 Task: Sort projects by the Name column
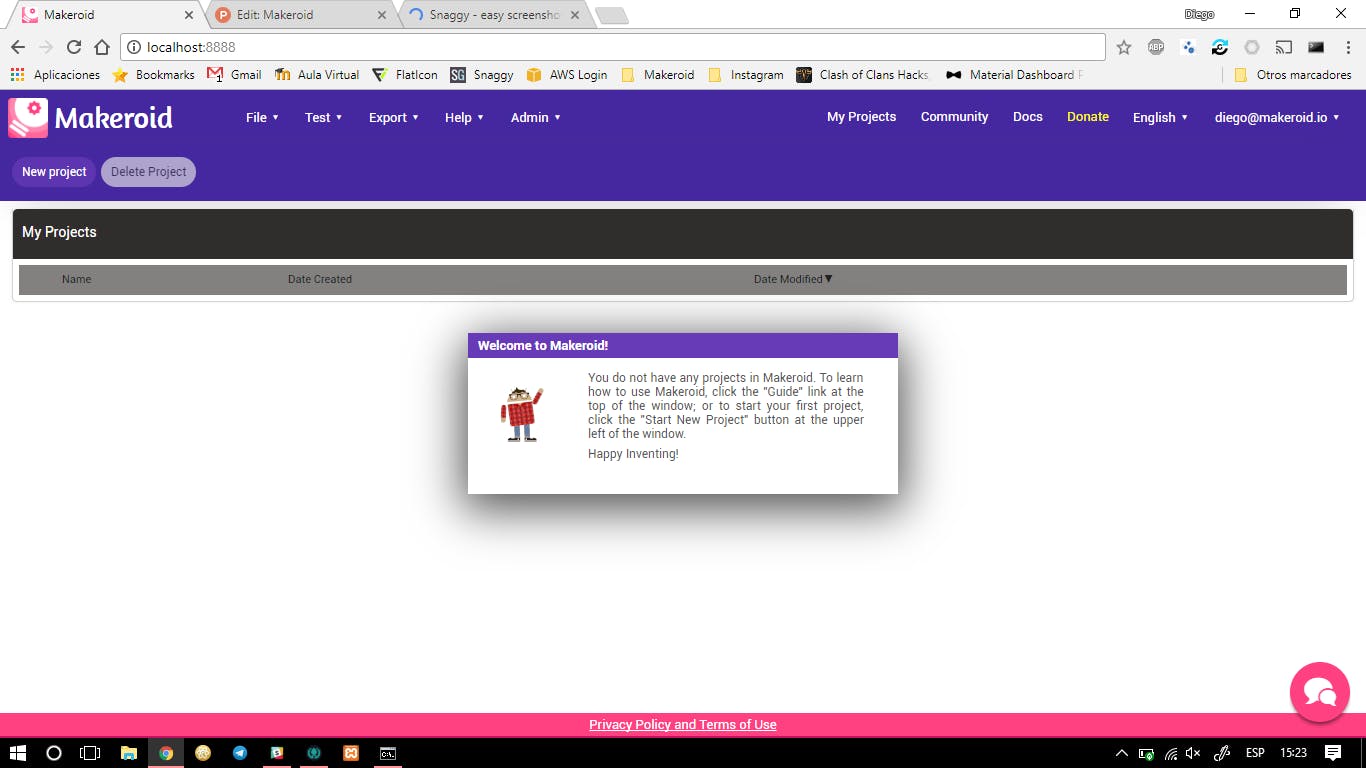[x=76, y=279]
